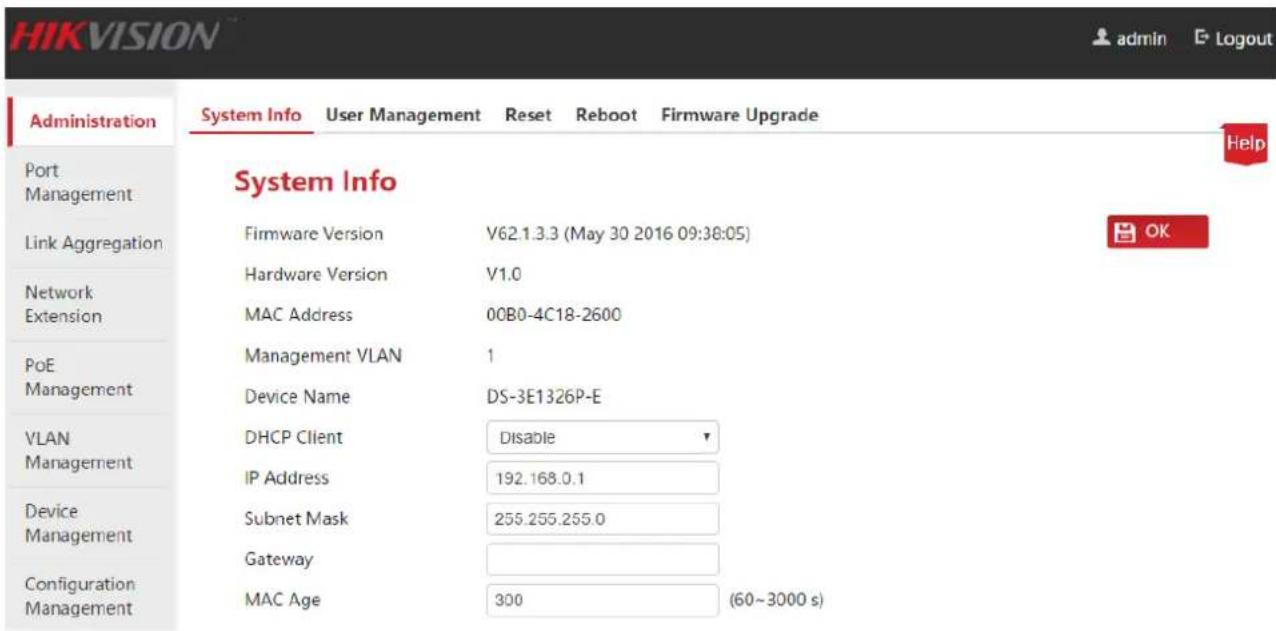Save settings with the OK button
Screen dimensions: 1276x631
coord(1157,231)
